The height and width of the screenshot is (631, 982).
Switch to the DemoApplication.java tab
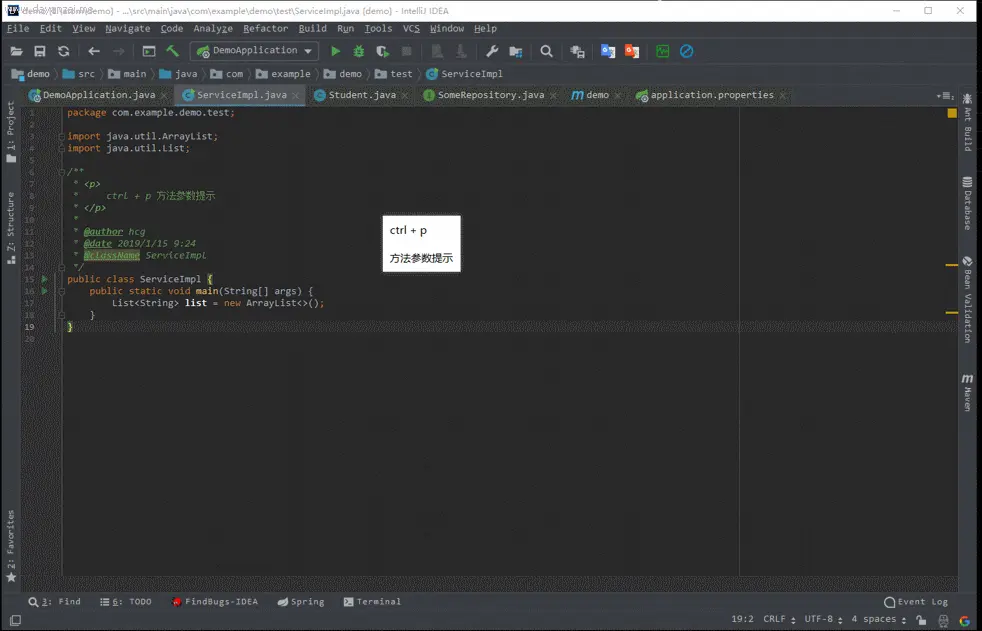click(x=99, y=95)
